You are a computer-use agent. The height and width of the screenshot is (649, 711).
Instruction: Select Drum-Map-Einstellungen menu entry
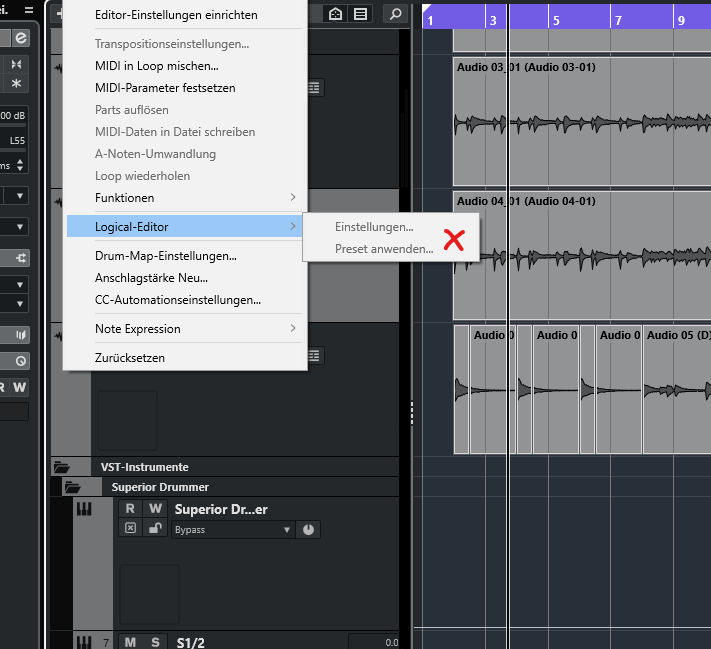pos(165,256)
